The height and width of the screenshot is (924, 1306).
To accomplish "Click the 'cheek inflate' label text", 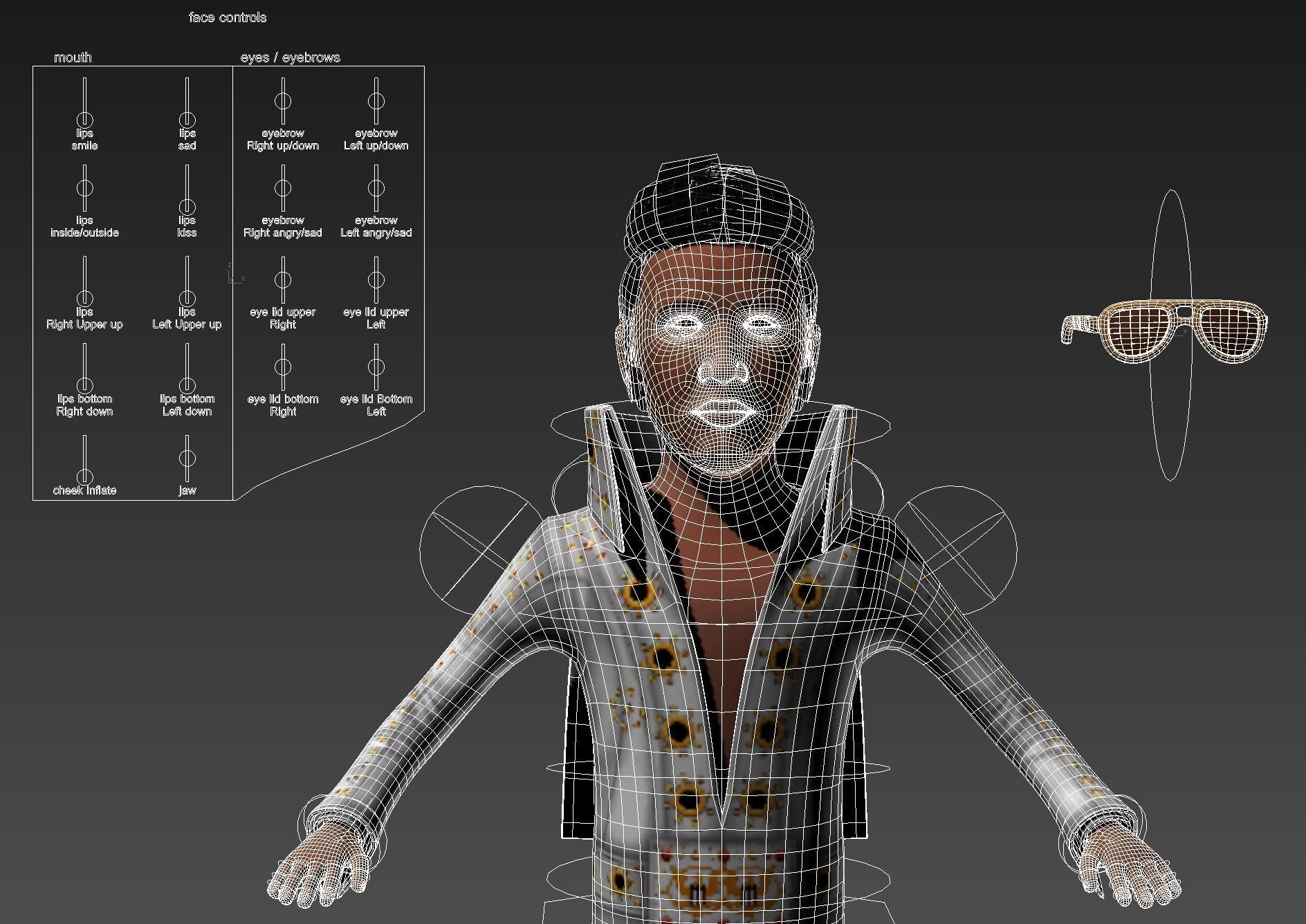I will [84, 490].
